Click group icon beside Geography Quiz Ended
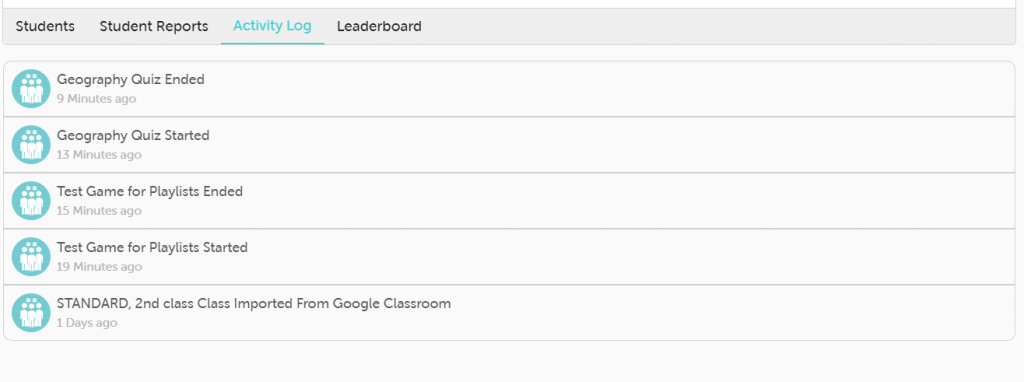 (31, 89)
